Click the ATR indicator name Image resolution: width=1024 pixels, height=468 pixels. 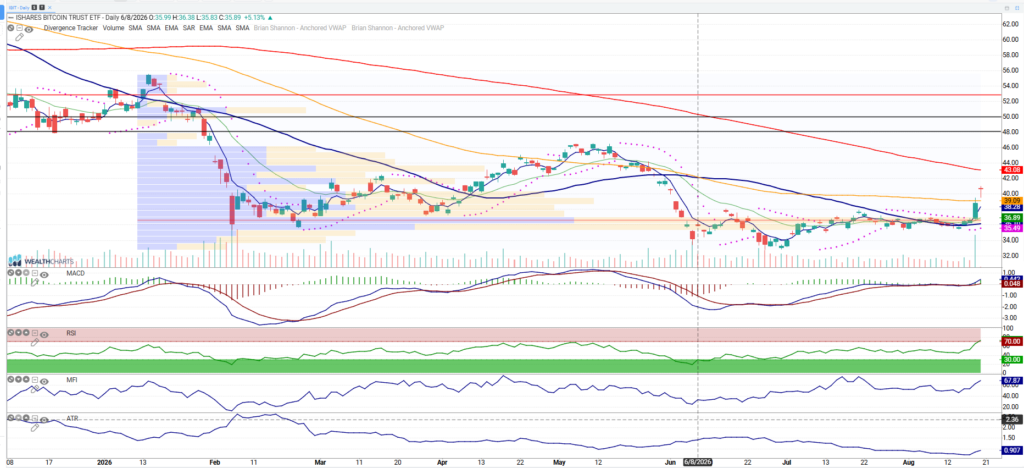pos(72,418)
